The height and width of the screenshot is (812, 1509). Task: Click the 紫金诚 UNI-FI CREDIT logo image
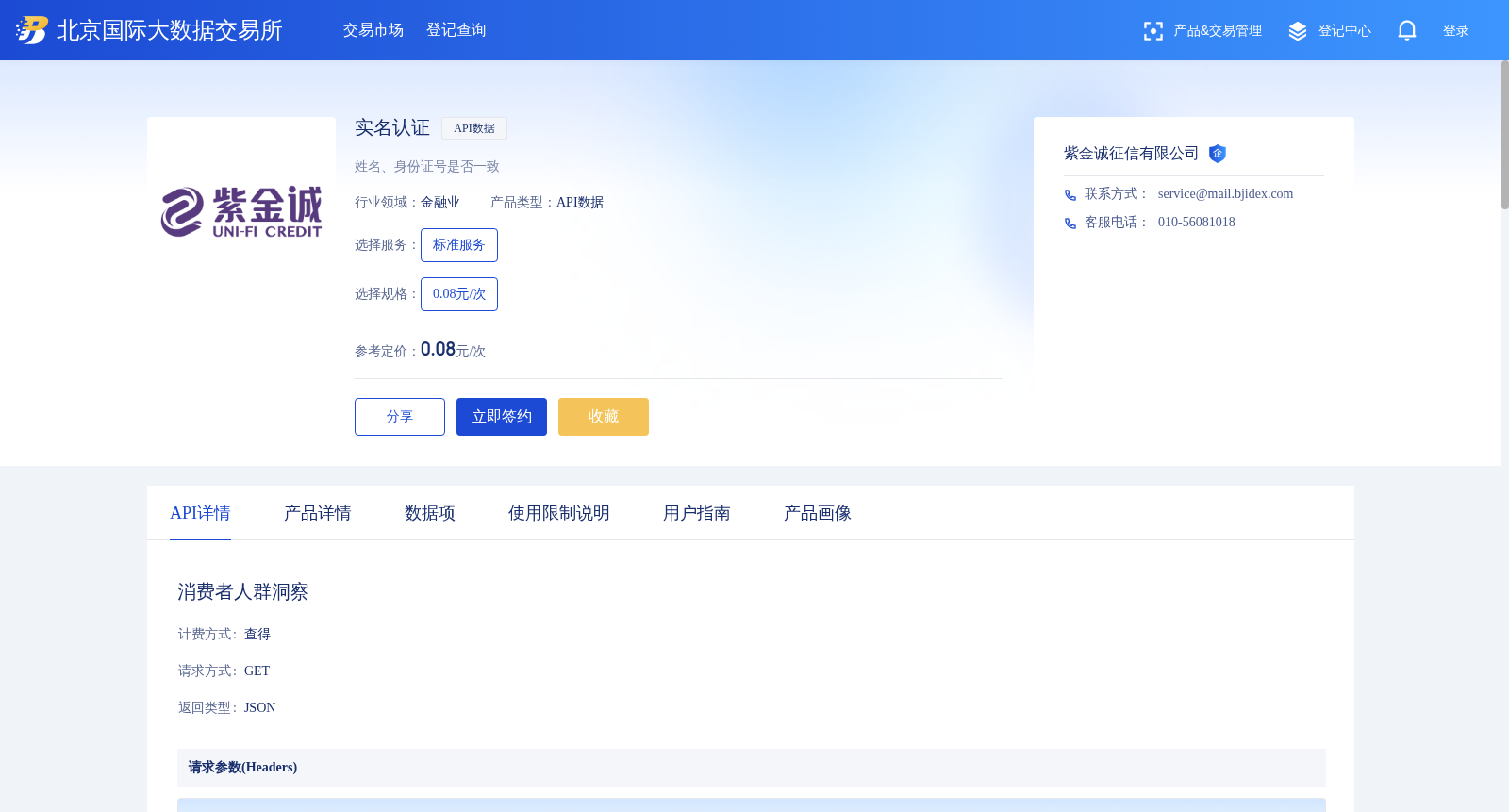241,211
